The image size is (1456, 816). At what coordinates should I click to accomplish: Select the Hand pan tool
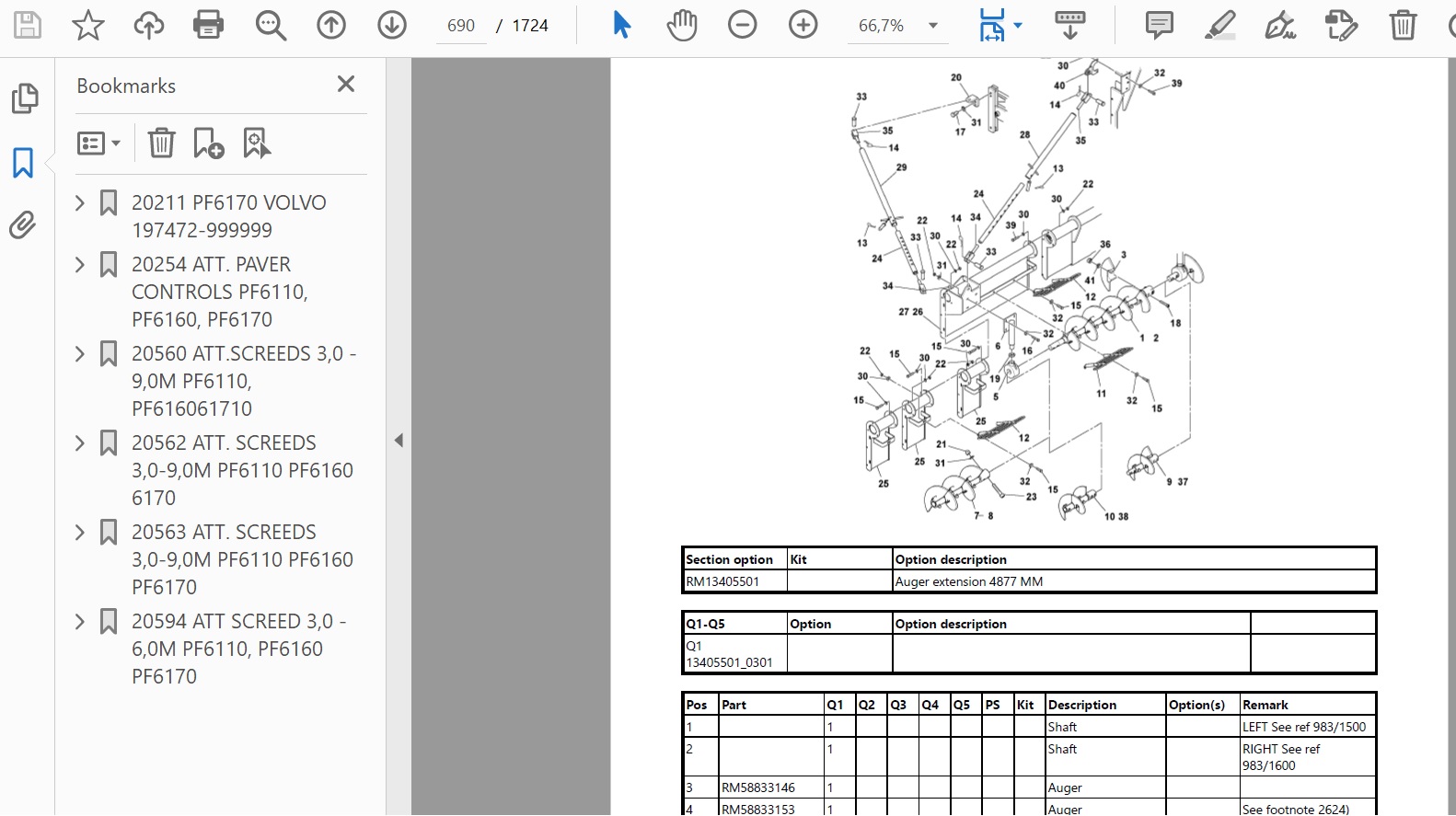(682, 25)
